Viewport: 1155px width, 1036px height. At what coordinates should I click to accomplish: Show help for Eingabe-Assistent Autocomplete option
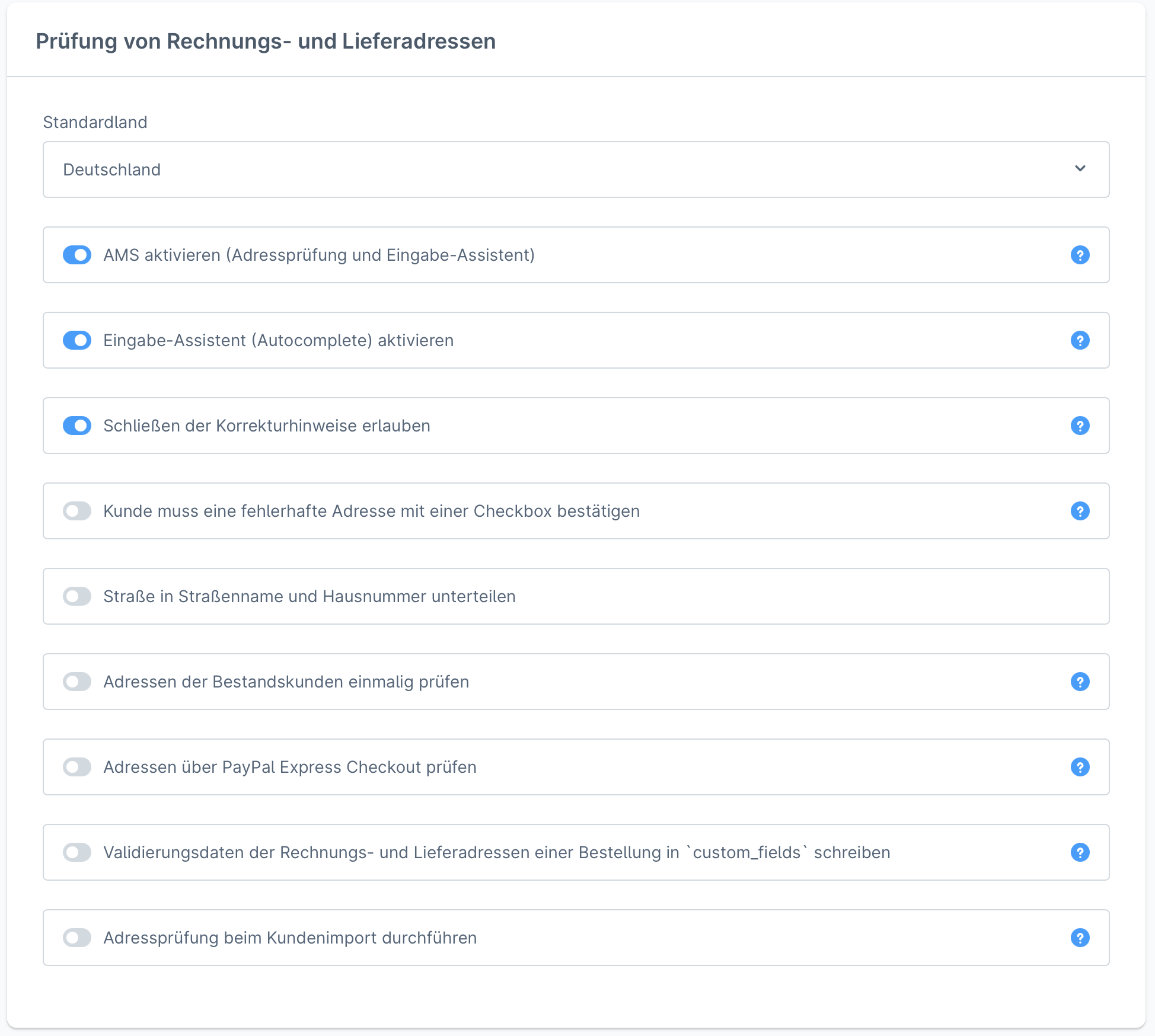[x=1080, y=340]
